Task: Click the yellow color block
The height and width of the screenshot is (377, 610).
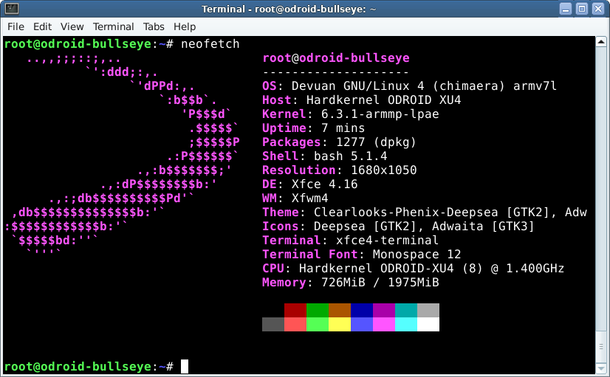Action: click(340, 324)
